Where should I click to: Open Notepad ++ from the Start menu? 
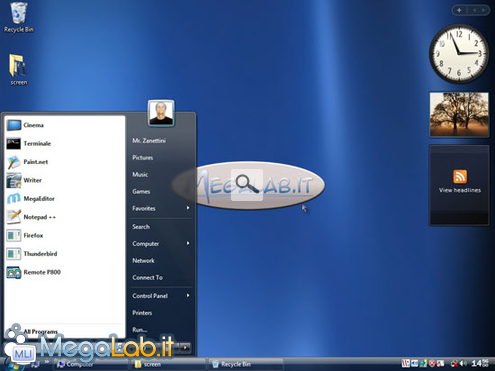click(64, 217)
